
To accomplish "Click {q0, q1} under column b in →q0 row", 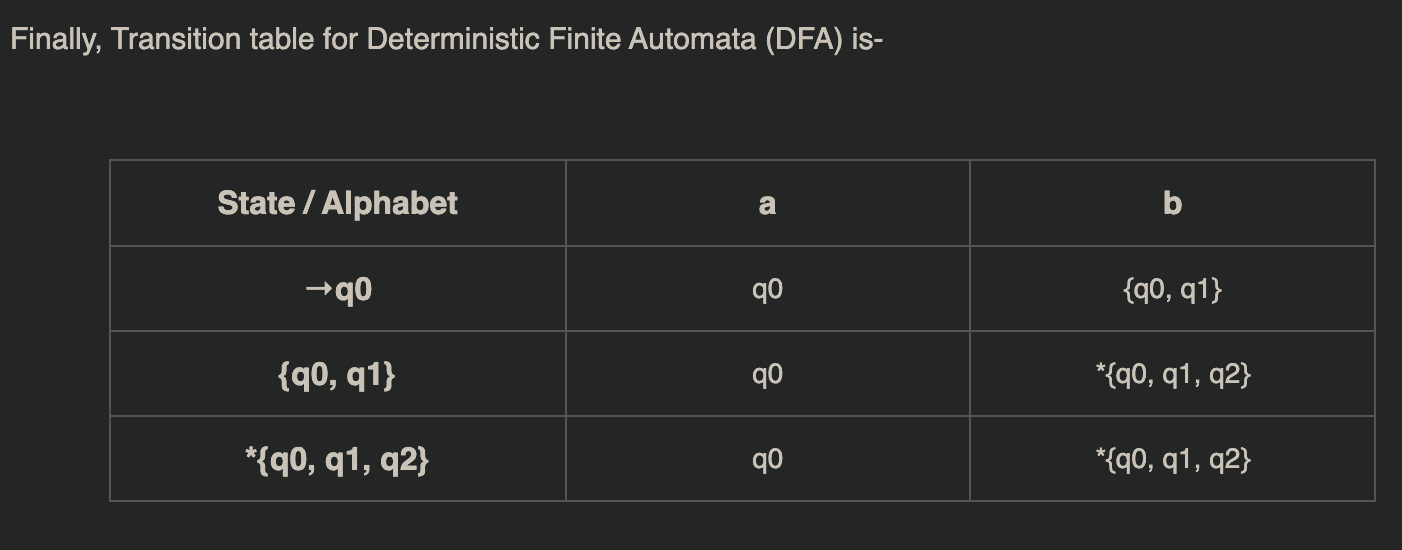I will pyautogui.click(x=1172, y=290).
